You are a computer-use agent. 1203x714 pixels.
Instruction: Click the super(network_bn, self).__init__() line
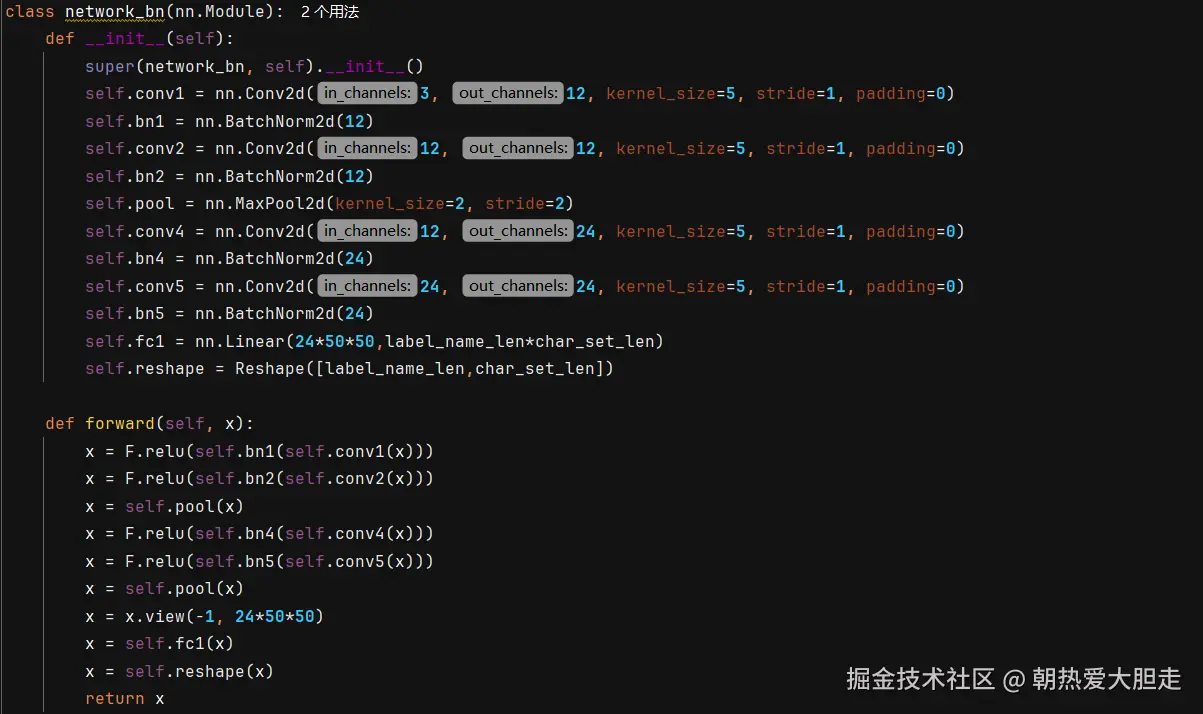[x=255, y=67]
